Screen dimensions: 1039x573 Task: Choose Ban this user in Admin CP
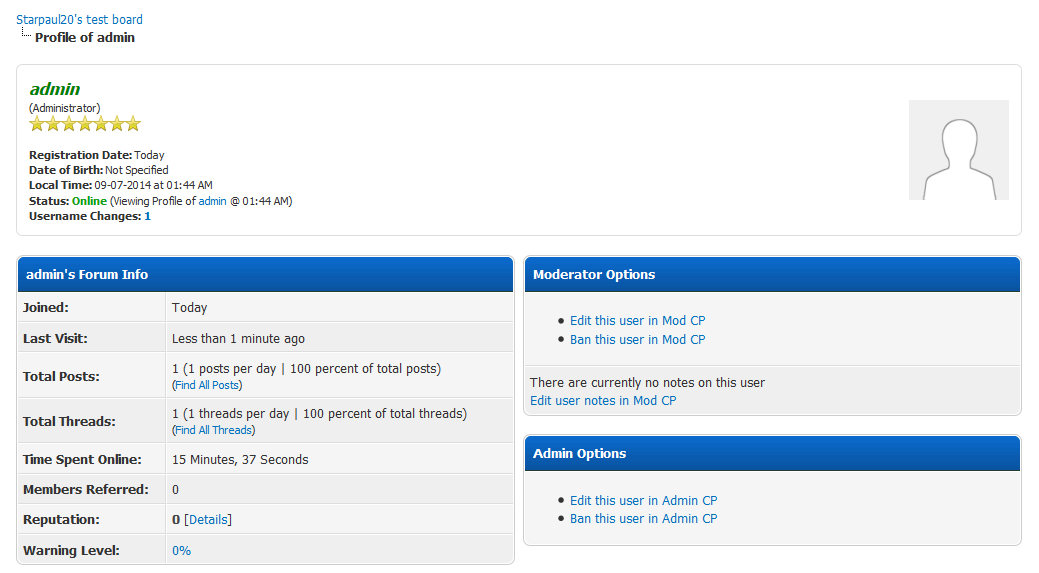coord(643,519)
